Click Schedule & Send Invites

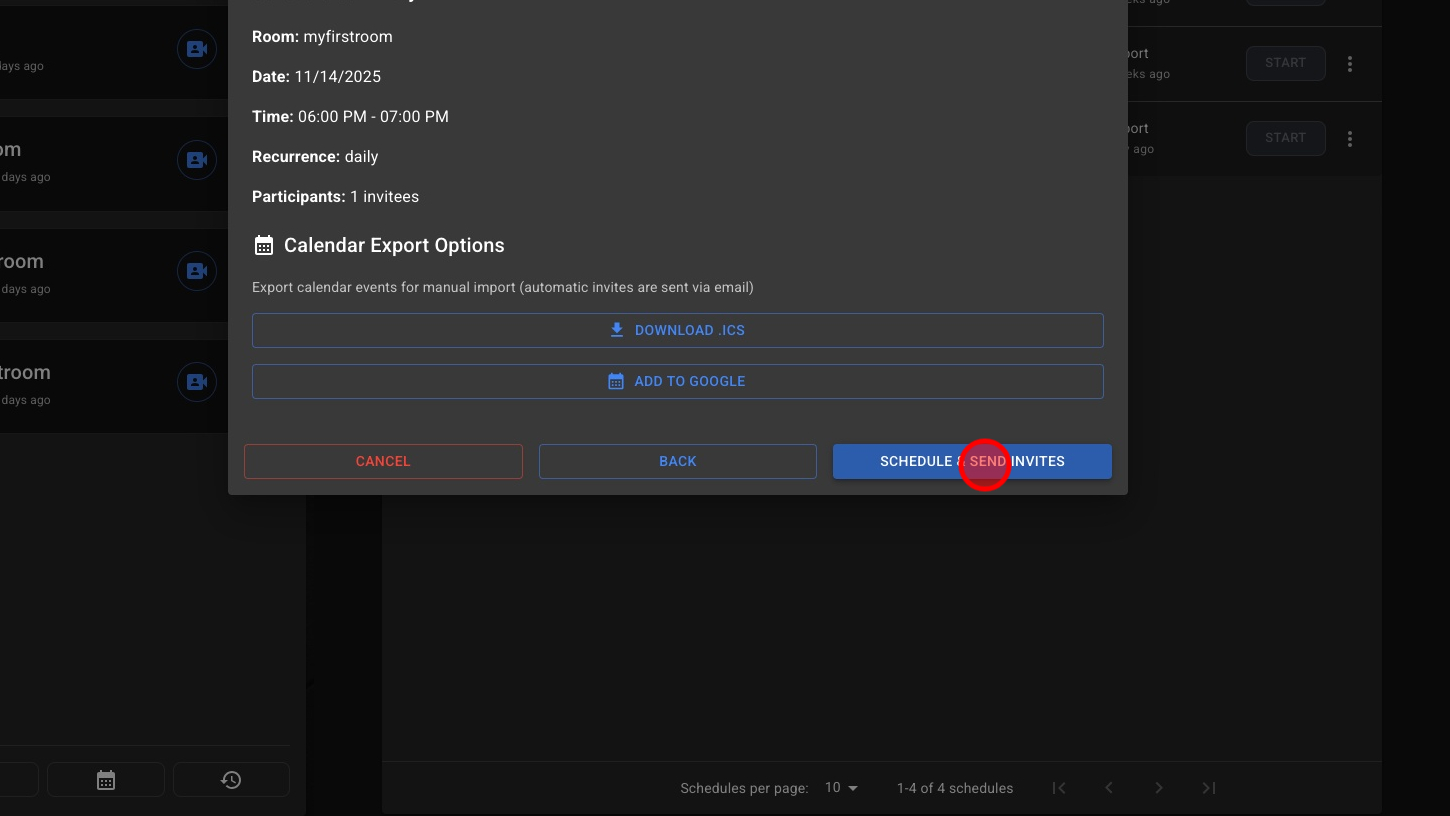971,461
